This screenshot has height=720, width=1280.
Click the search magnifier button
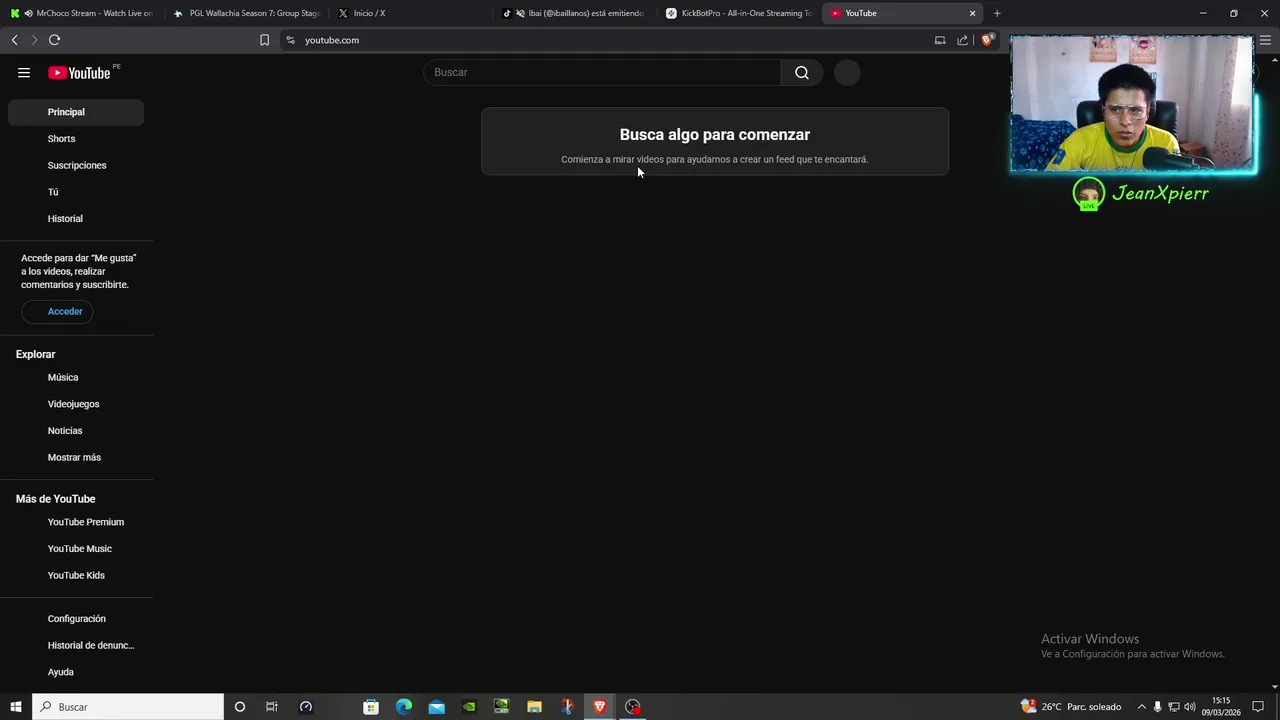click(x=802, y=72)
